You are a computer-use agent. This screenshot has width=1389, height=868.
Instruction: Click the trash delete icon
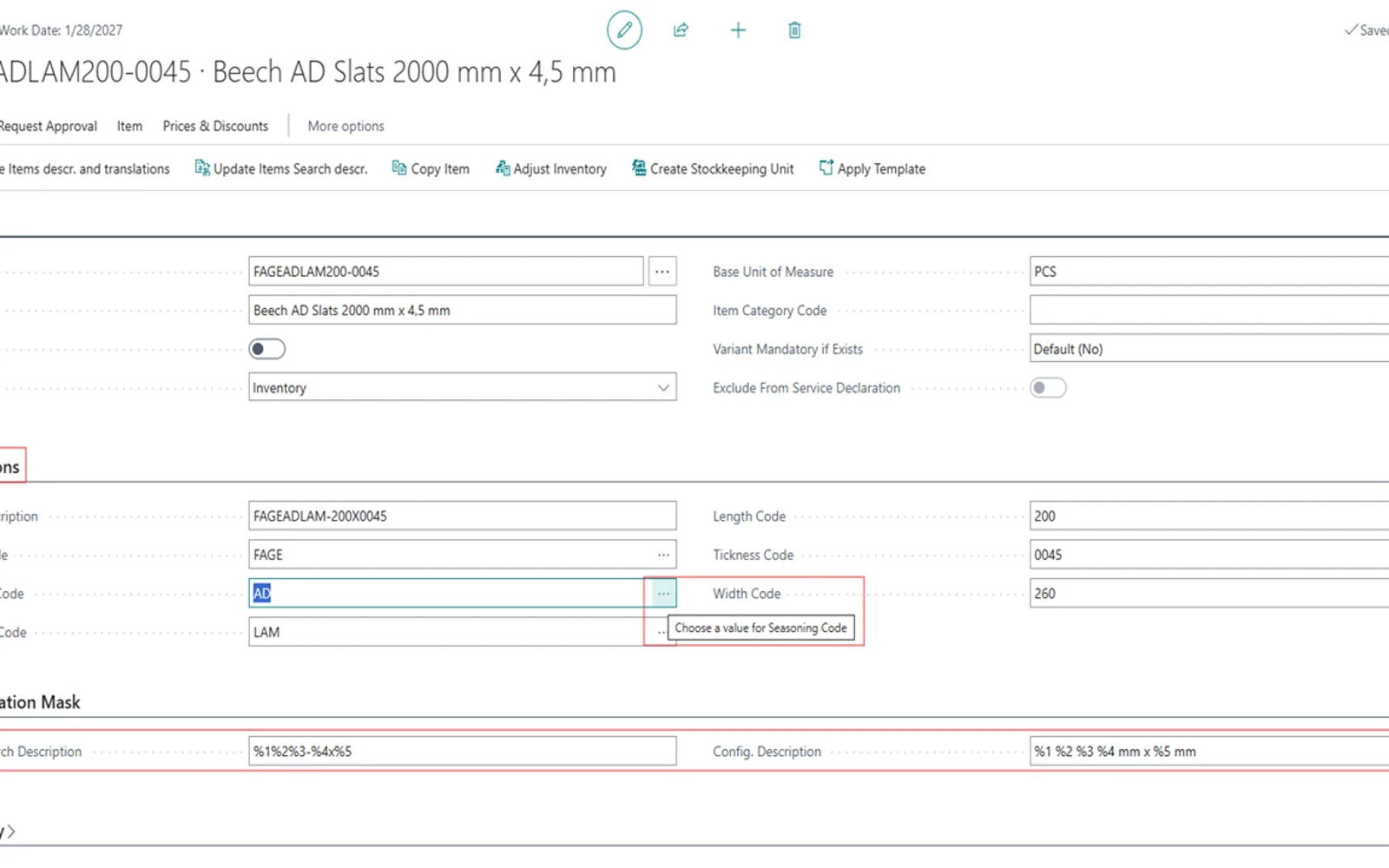(794, 30)
